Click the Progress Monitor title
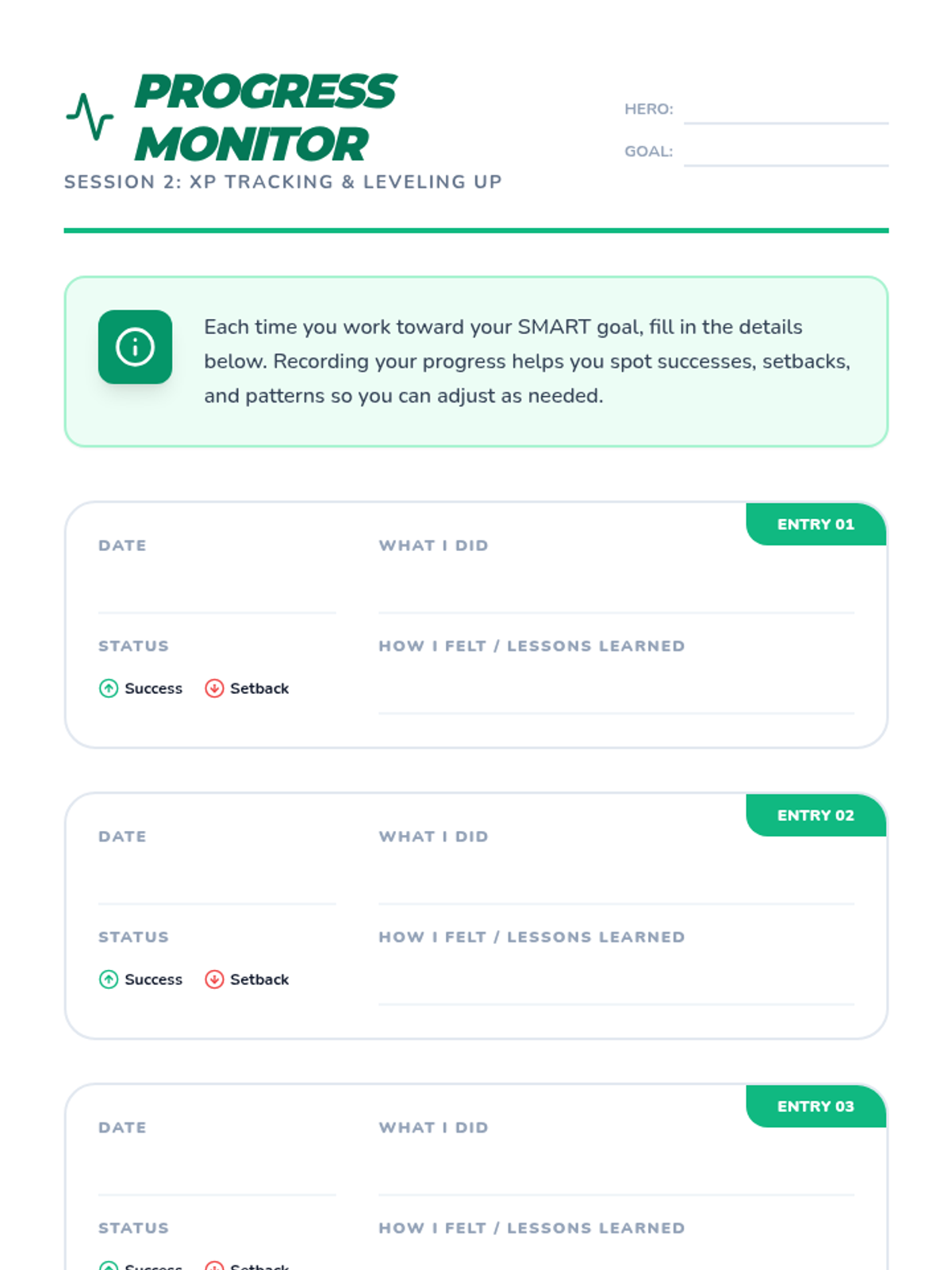 [x=264, y=117]
